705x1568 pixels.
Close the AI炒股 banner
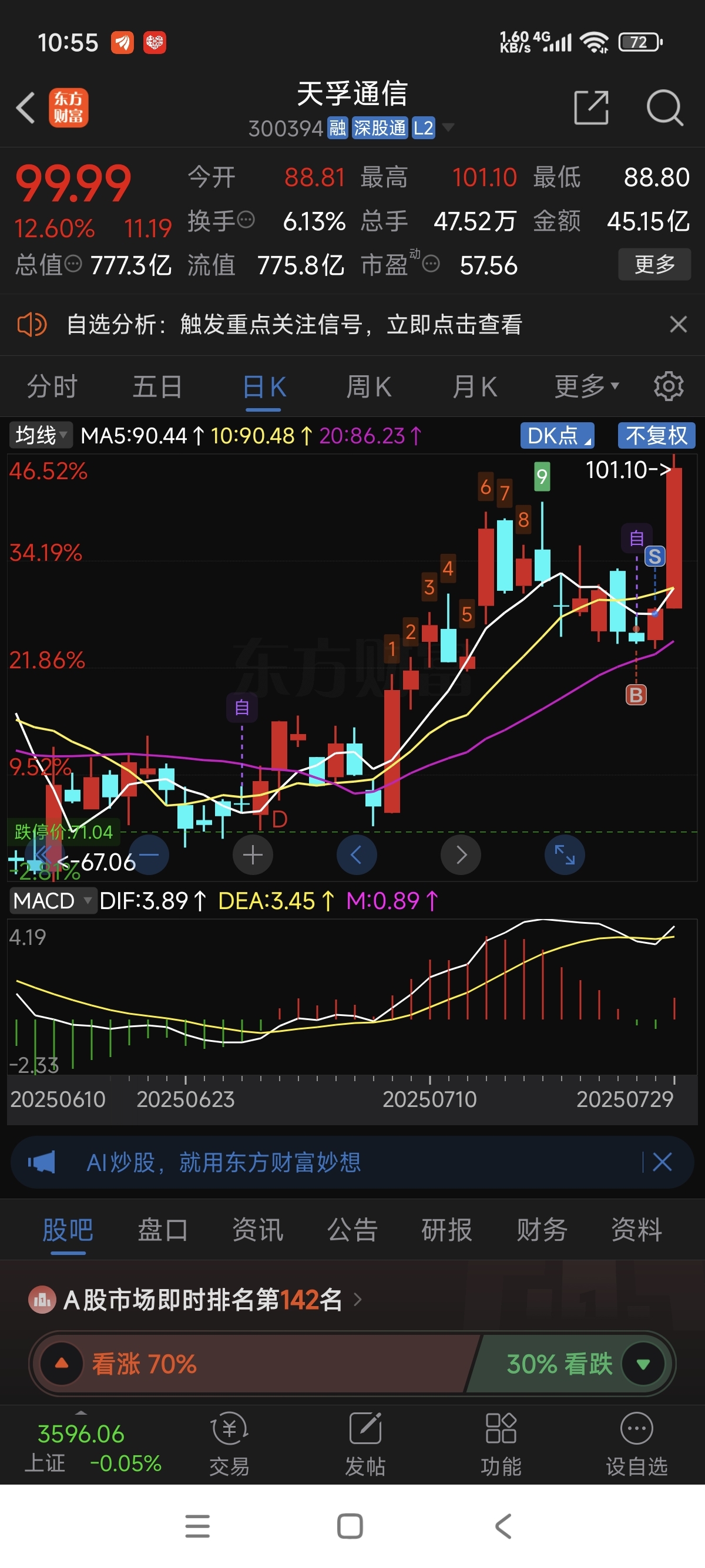(x=662, y=1162)
